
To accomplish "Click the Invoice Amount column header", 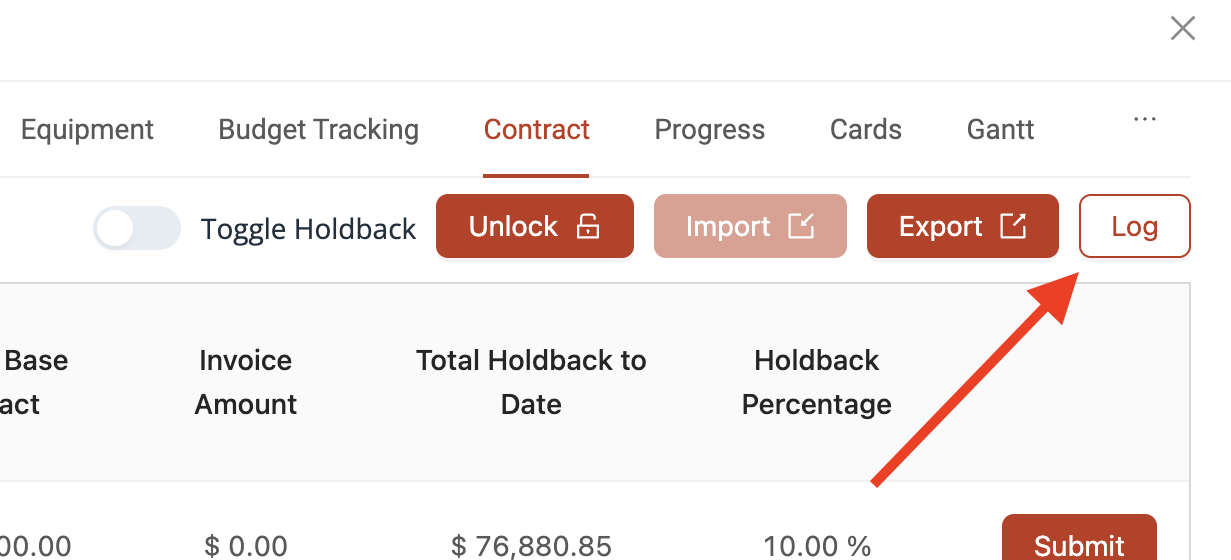I will 246,382.
